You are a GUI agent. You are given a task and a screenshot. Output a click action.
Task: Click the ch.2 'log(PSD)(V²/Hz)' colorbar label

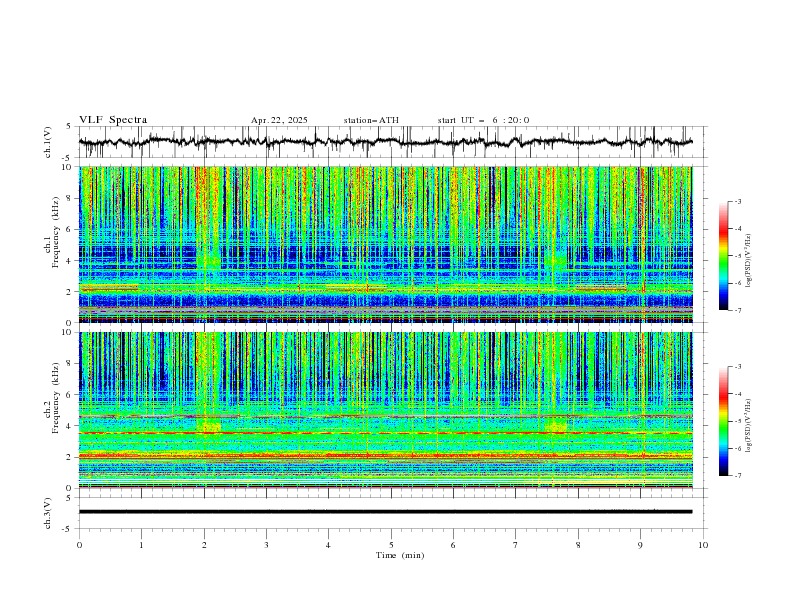(x=748, y=425)
